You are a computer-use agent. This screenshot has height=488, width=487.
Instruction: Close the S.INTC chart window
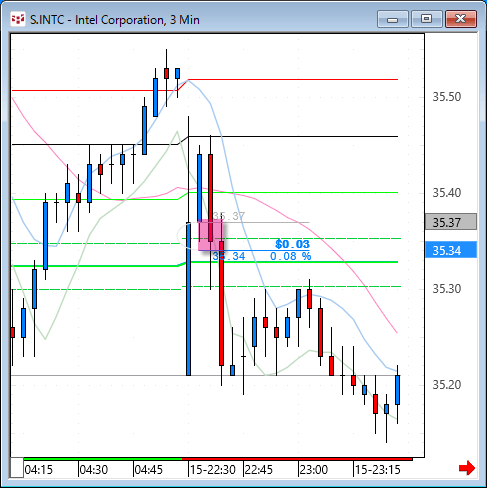[461, 19]
